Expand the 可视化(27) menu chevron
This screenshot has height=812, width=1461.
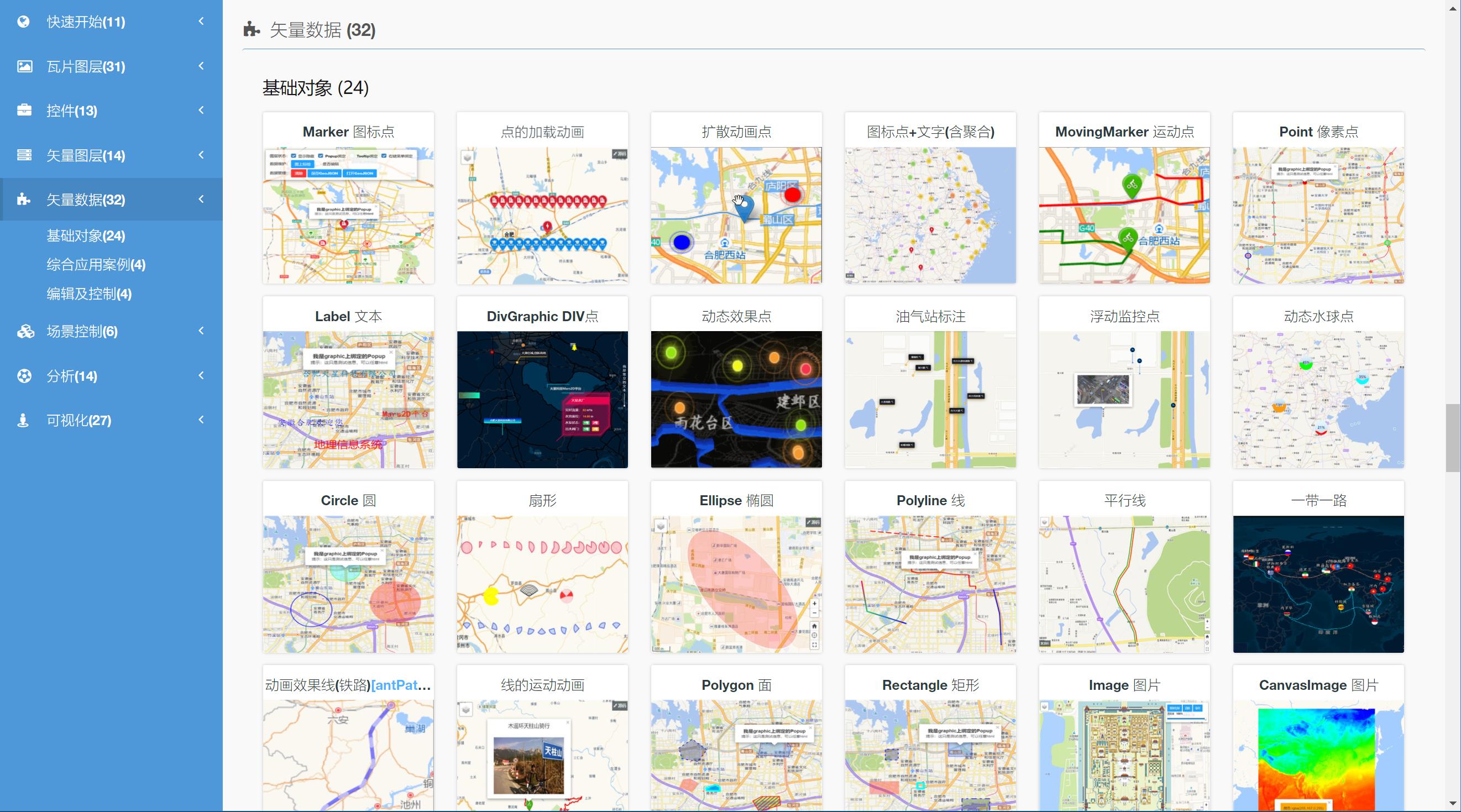(201, 420)
